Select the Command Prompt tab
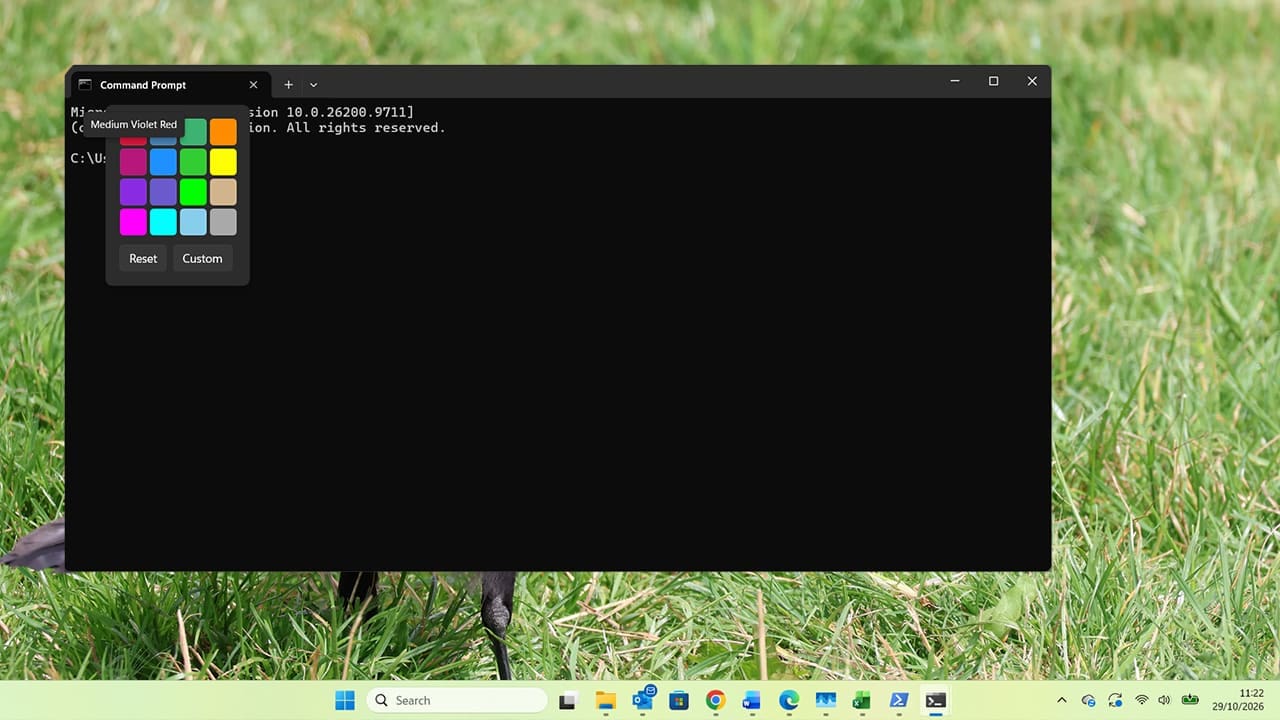The image size is (1280, 720). click(168, 85)
